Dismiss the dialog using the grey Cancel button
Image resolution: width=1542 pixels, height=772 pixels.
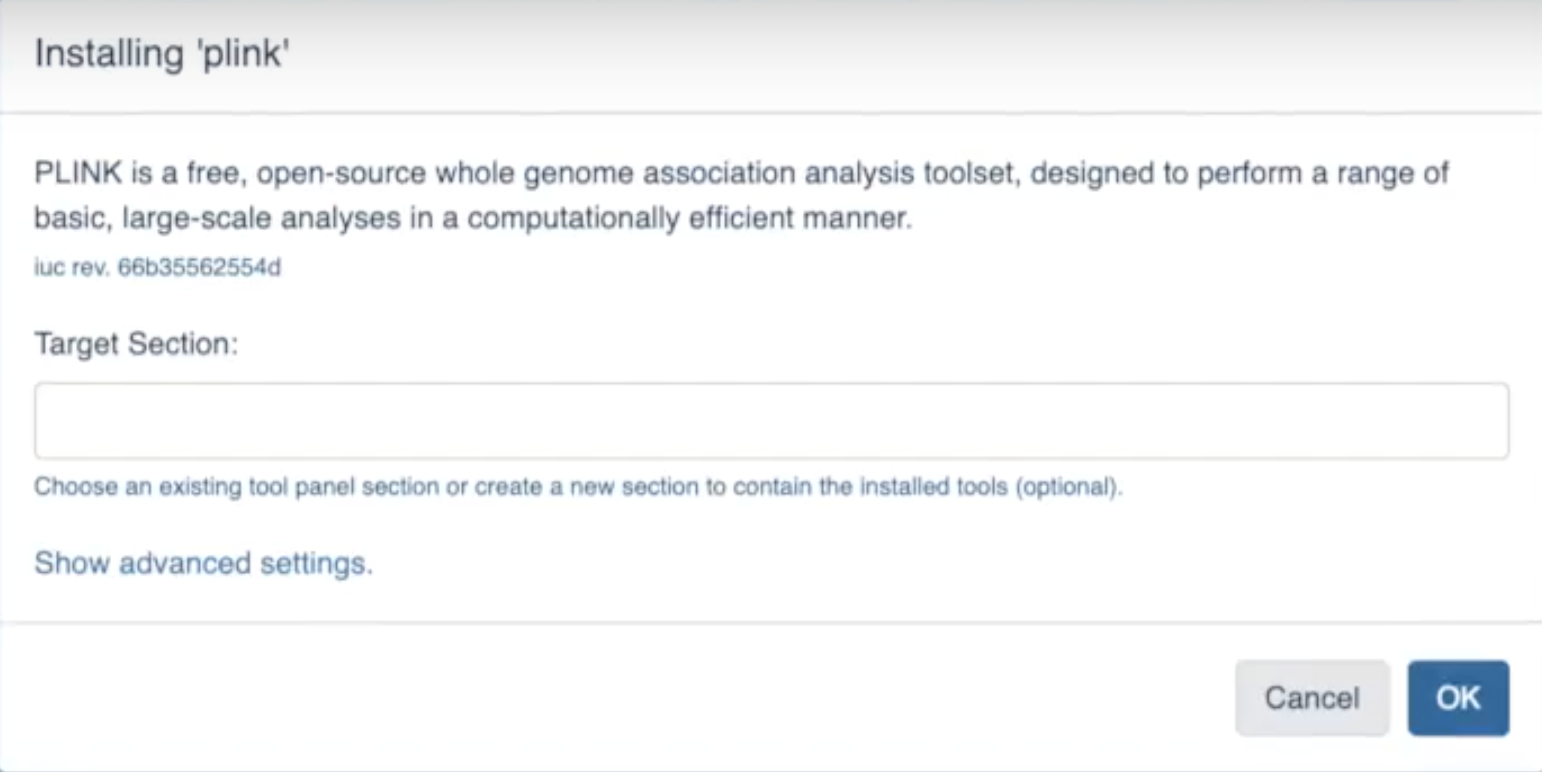pyautogui.click(x=1312, y=698)
